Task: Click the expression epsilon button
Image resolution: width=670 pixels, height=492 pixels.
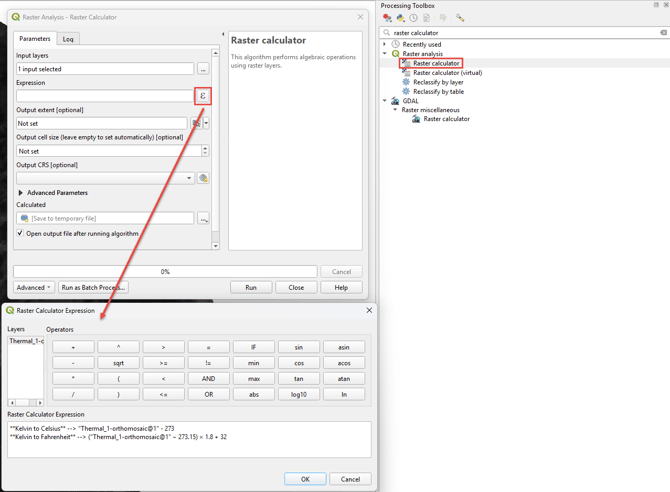Action: point(203,96)
